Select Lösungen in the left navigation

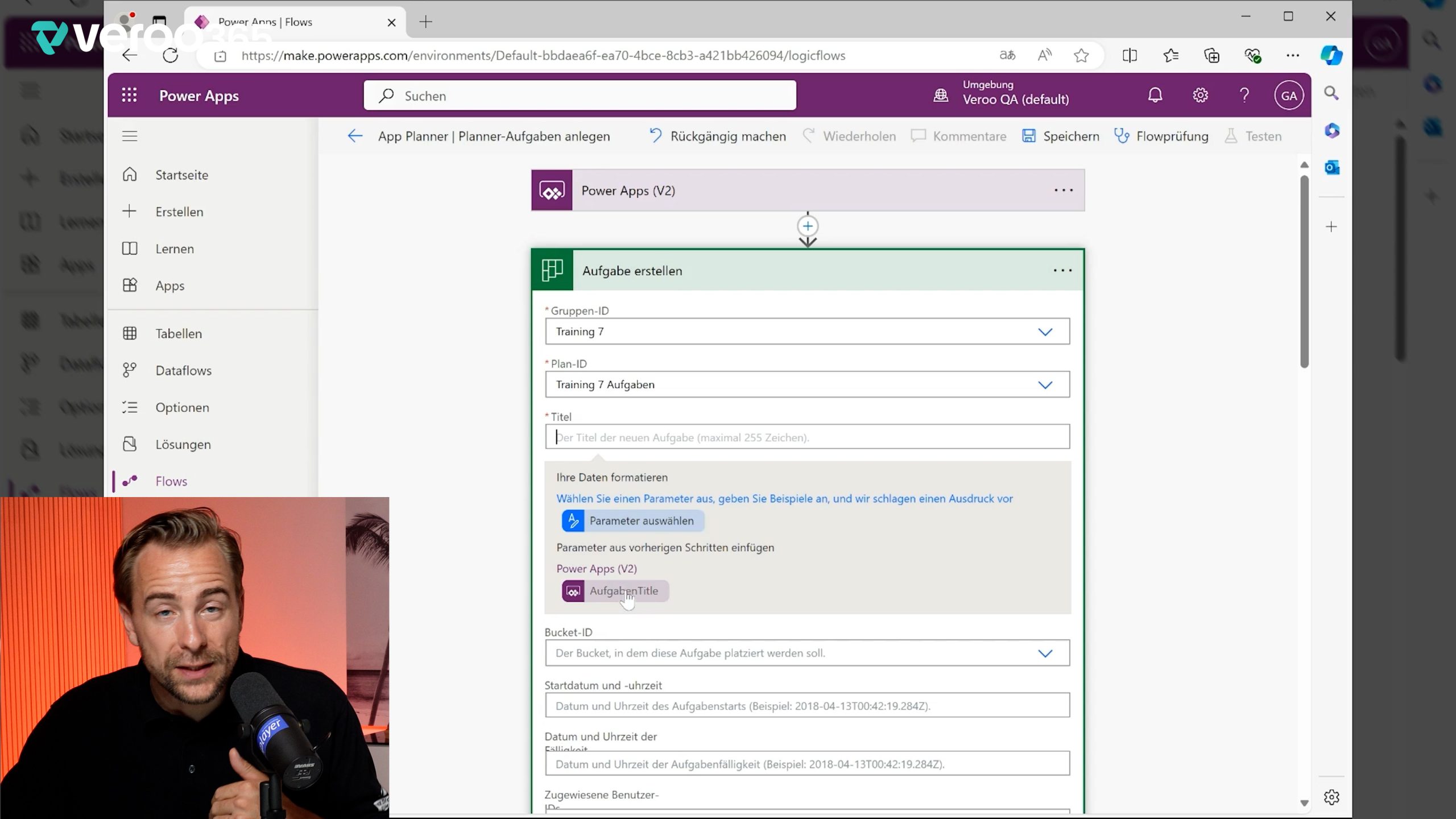tap(183, 444)
